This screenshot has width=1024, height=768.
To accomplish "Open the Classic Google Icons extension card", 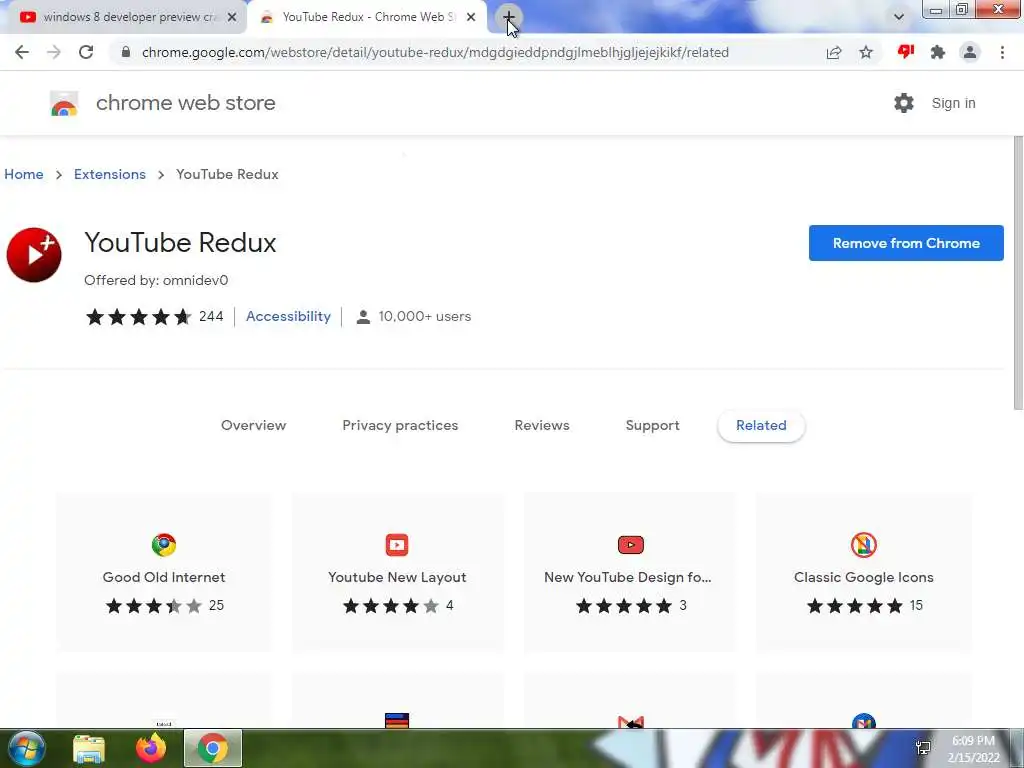I will [x=863, y=573].
